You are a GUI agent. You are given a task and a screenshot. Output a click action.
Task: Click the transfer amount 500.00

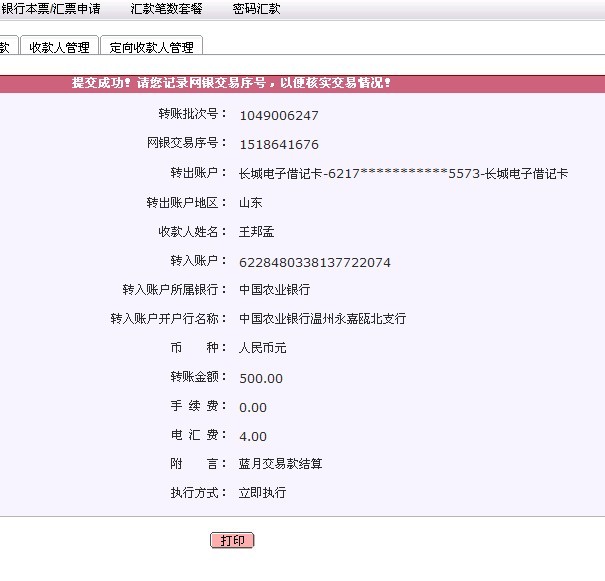(261, 378)
